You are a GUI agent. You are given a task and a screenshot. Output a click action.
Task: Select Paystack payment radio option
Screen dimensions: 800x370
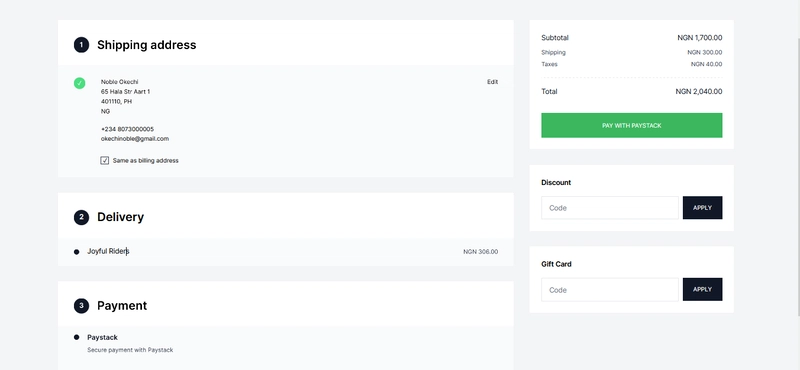click(x=77, y=337)
